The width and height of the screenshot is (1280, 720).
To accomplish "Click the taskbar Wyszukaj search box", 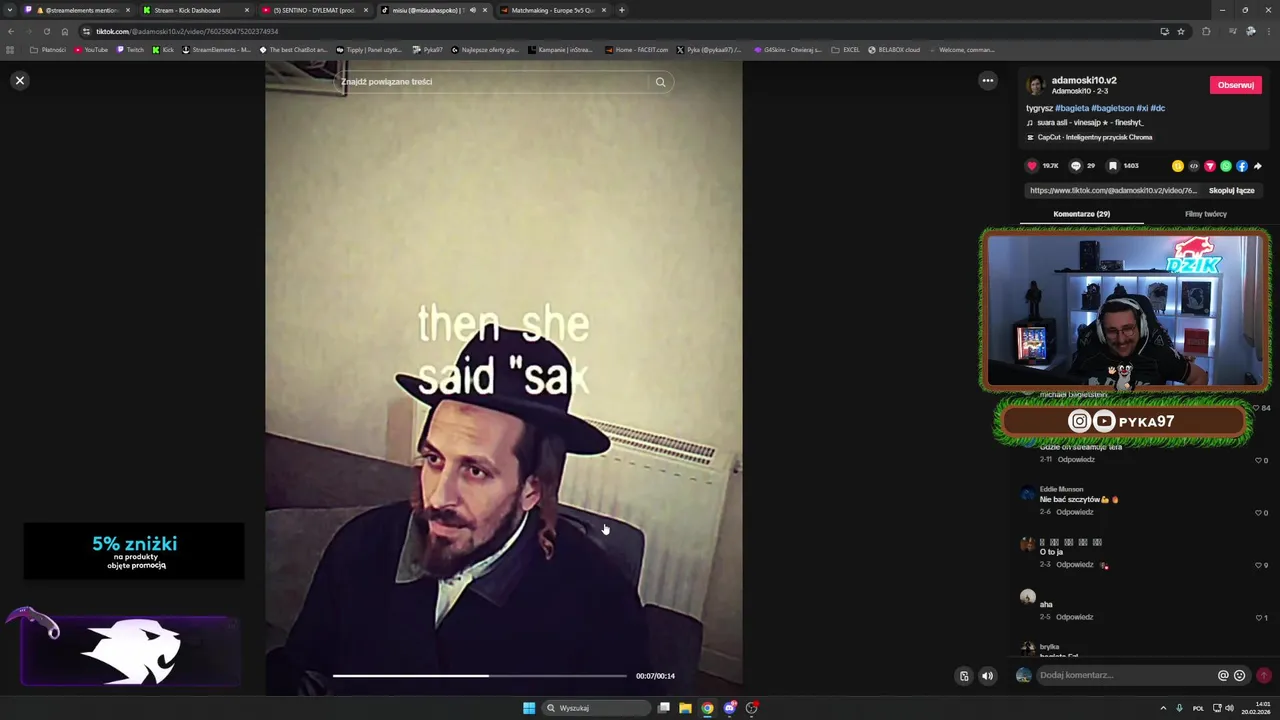I will 598,708.
